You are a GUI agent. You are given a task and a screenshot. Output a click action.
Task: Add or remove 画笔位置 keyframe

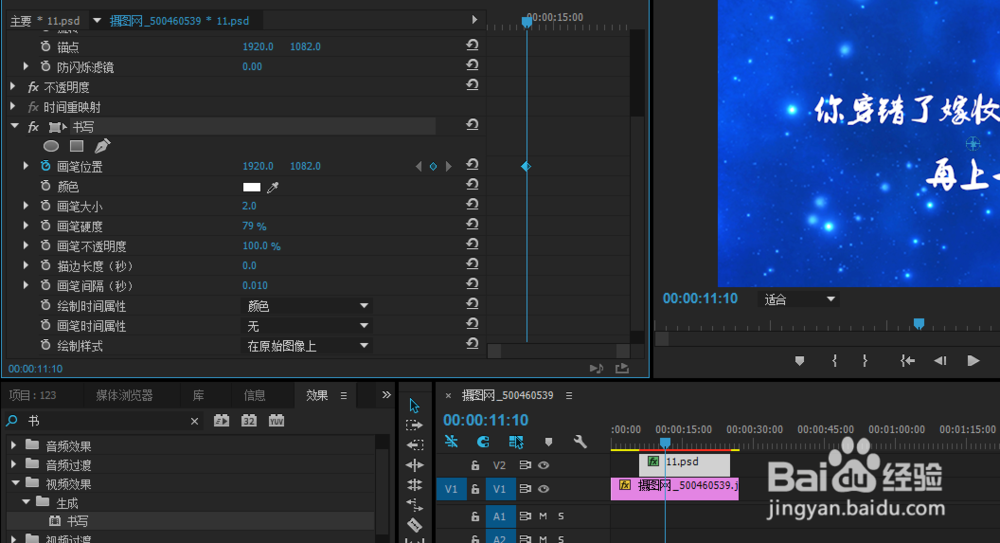(x=433, y=167)
